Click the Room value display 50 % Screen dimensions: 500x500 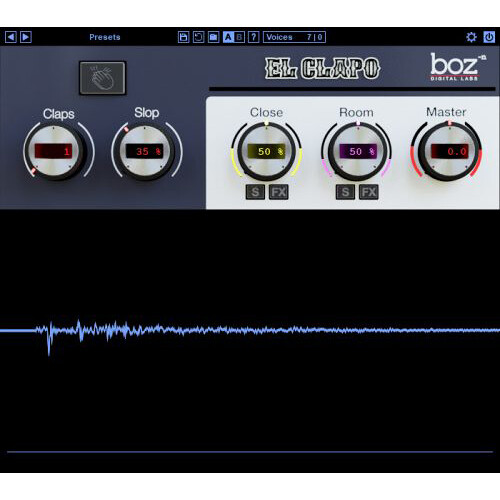point(358,151)
